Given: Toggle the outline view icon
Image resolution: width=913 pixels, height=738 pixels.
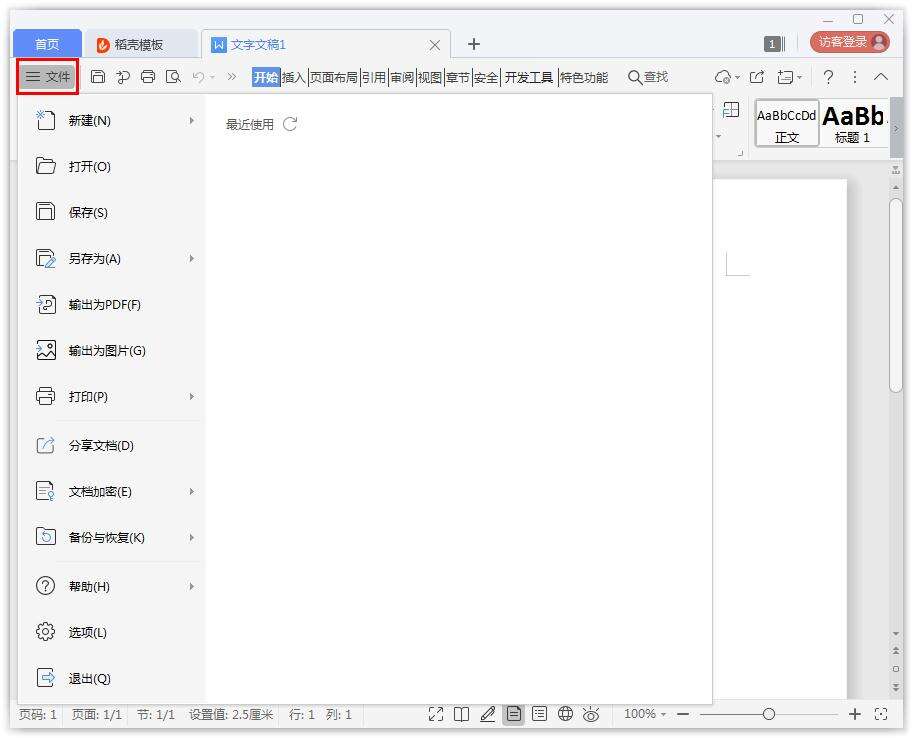Looking at the screenshot, I should 540,714.
